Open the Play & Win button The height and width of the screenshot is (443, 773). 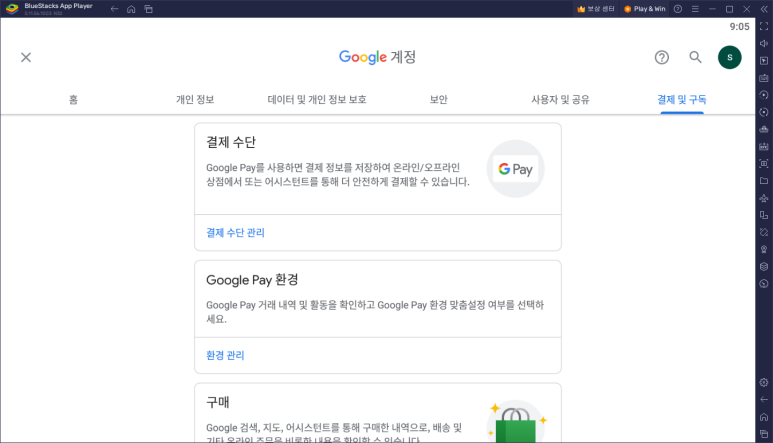click(x=645, y=9)
